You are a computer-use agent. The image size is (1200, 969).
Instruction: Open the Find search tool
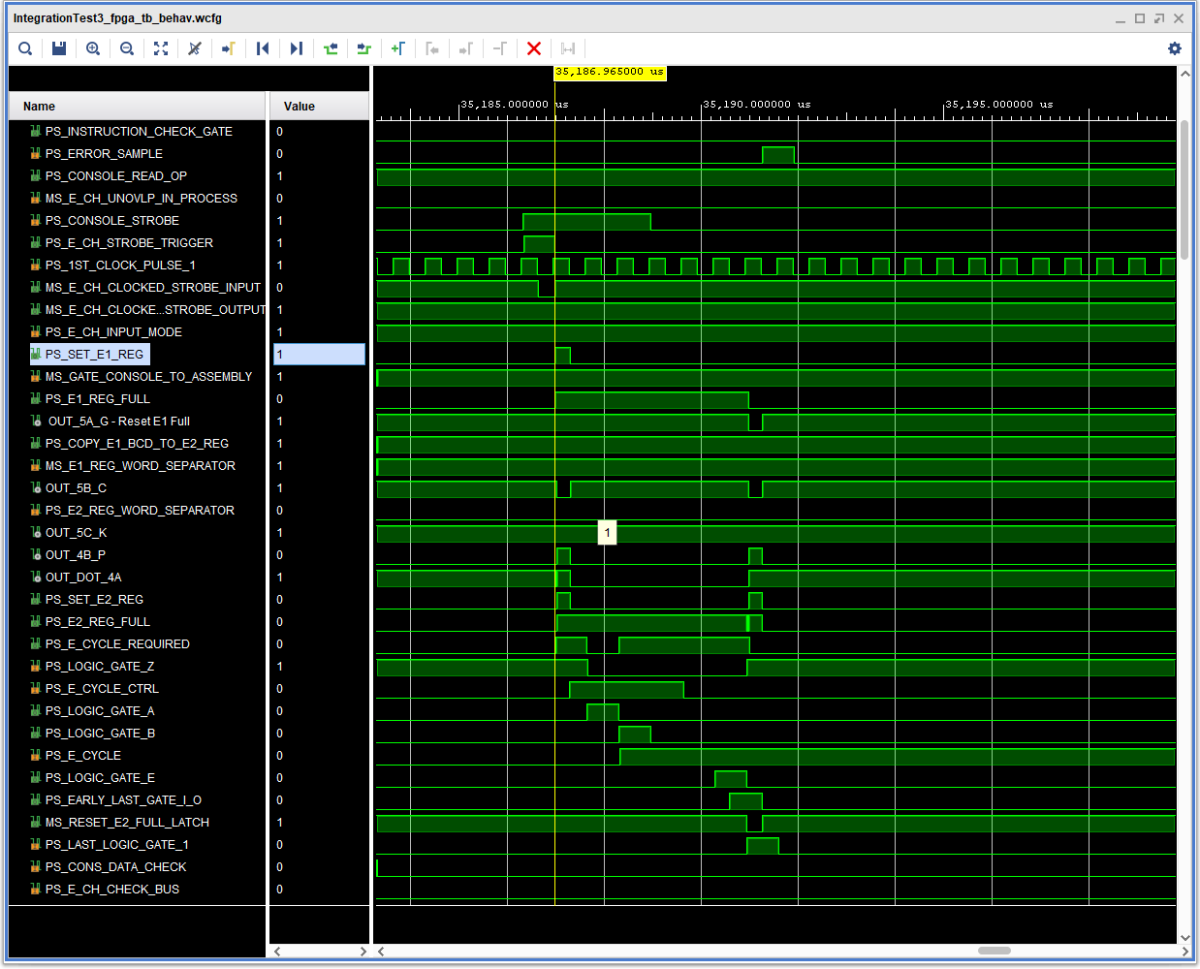(x=25, y=48)
